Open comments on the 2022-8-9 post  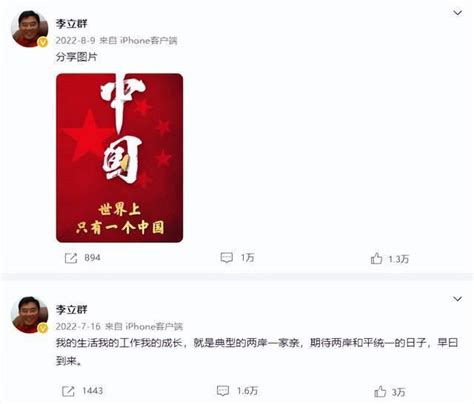point(227,258)
